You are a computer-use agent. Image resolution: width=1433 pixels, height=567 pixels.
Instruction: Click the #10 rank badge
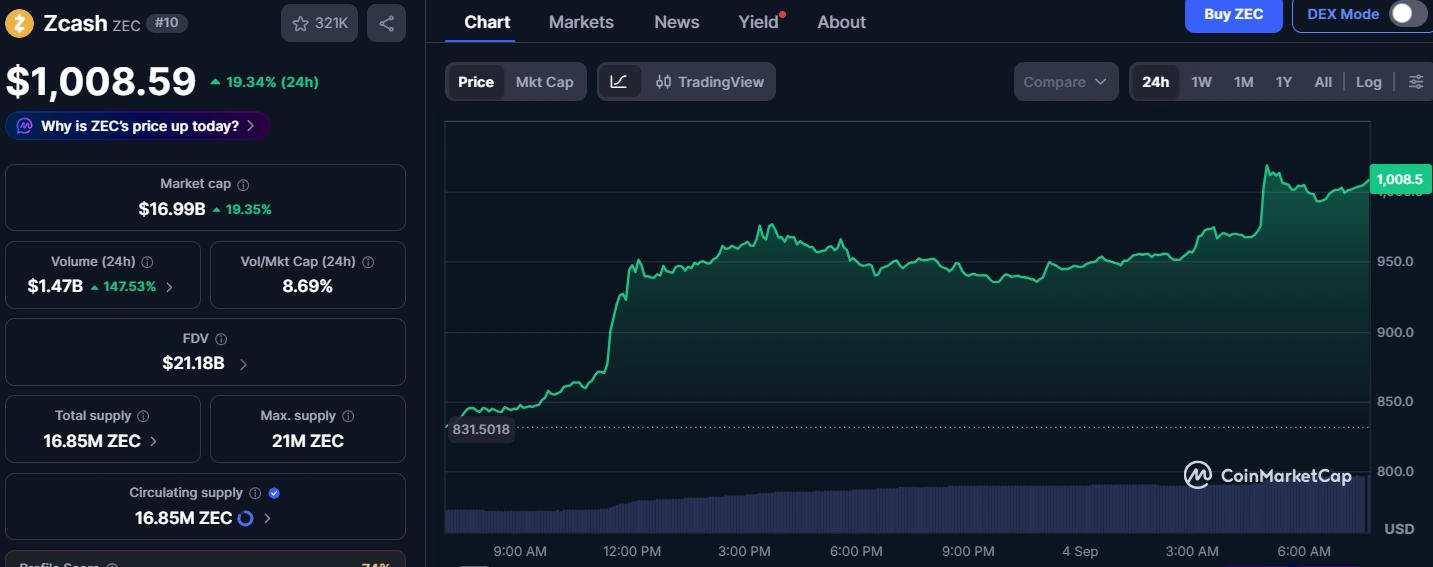pyautogui.click(x=165, y=23)
